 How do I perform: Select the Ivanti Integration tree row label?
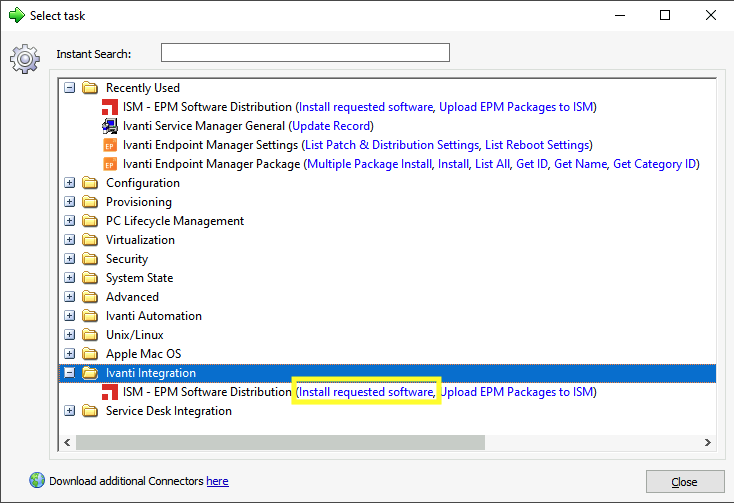(x=151, y=373)
